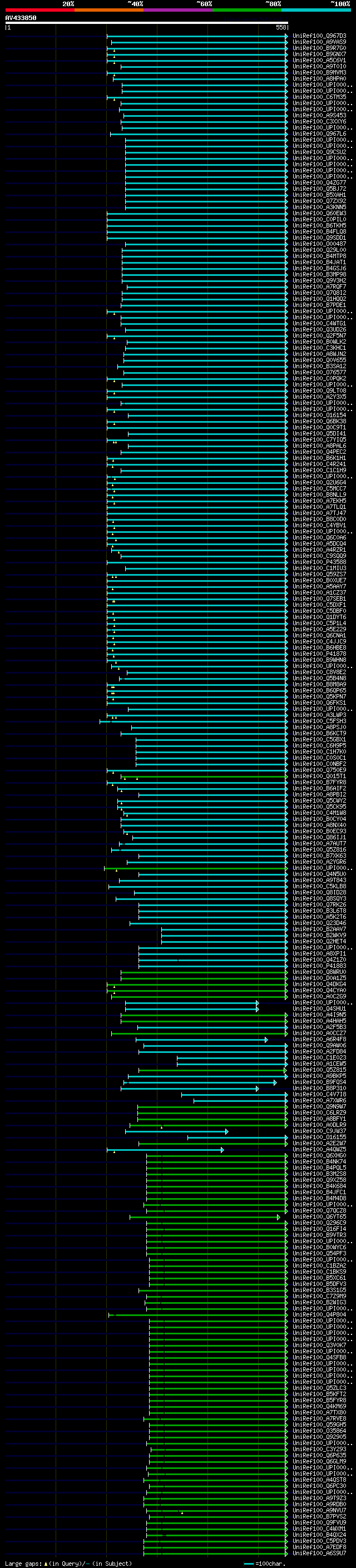The image size is (356, 1568).
Task: Open hit UniRef100_B9R7G0
Action: coord(319,48)
